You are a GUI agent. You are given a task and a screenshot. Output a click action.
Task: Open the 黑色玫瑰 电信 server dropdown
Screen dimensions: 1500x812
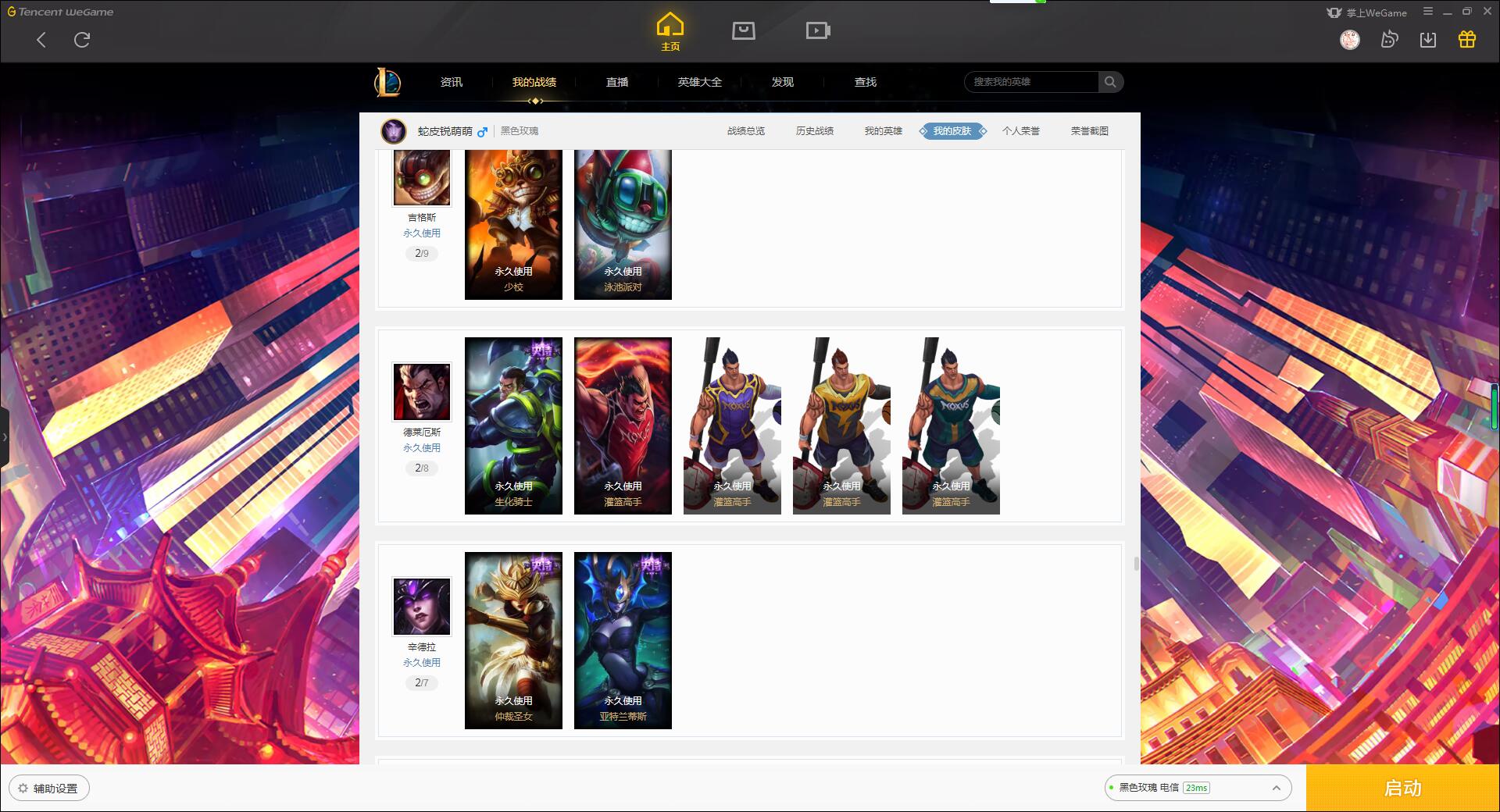coord(1197,788)
